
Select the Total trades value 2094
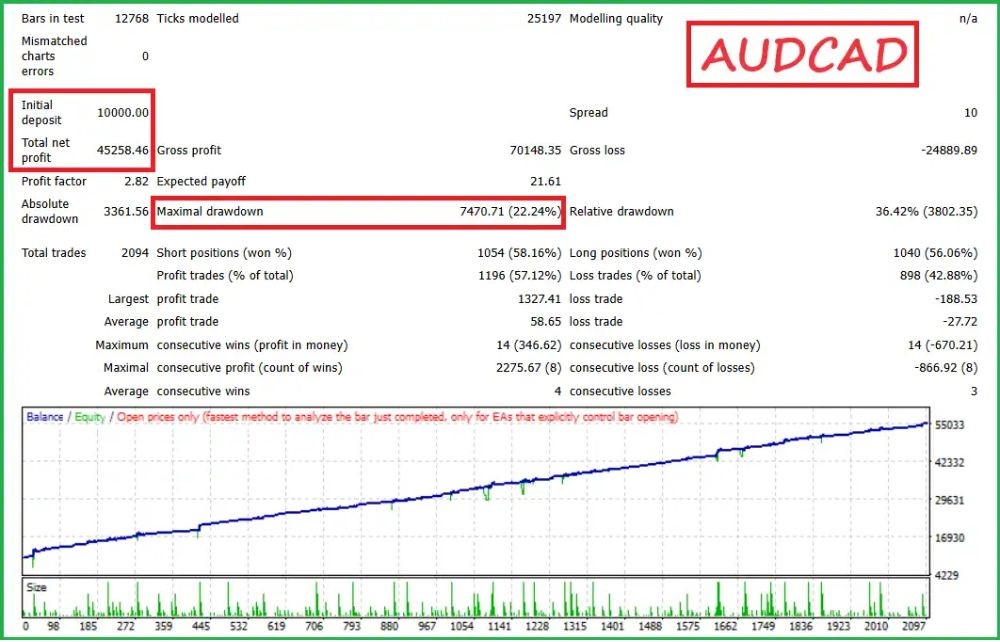point(135,254)
